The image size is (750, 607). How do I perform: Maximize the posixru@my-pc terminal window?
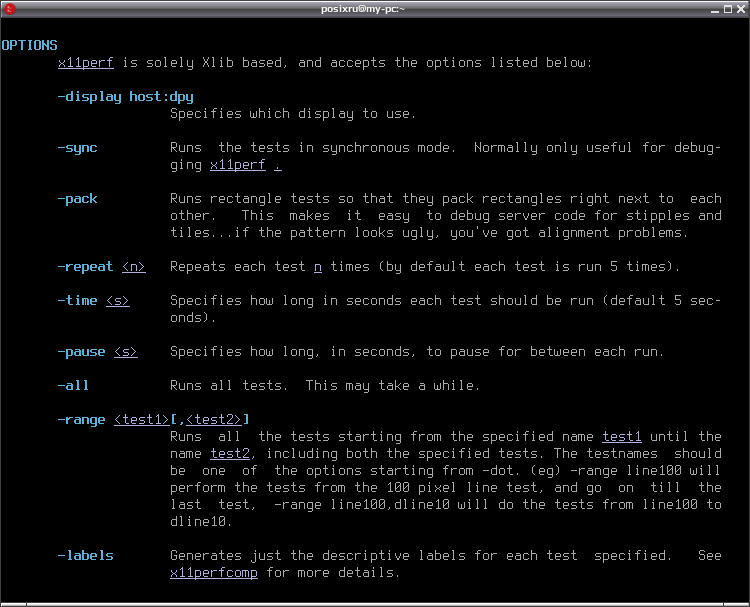point(728,9)
